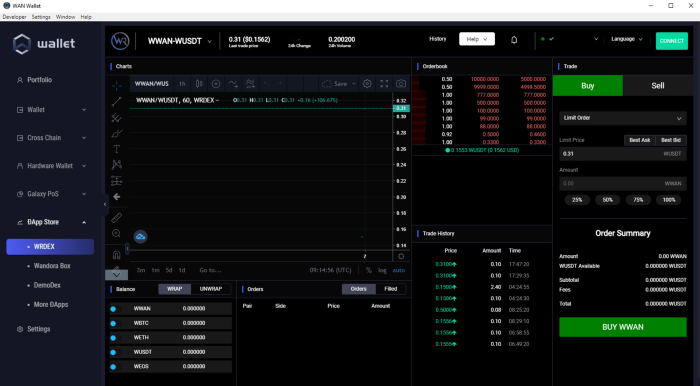The width and height of the screenshot is (700, 386).
Task: Open the Limit Order type dropdown
Action: click(x=623, y=118)
